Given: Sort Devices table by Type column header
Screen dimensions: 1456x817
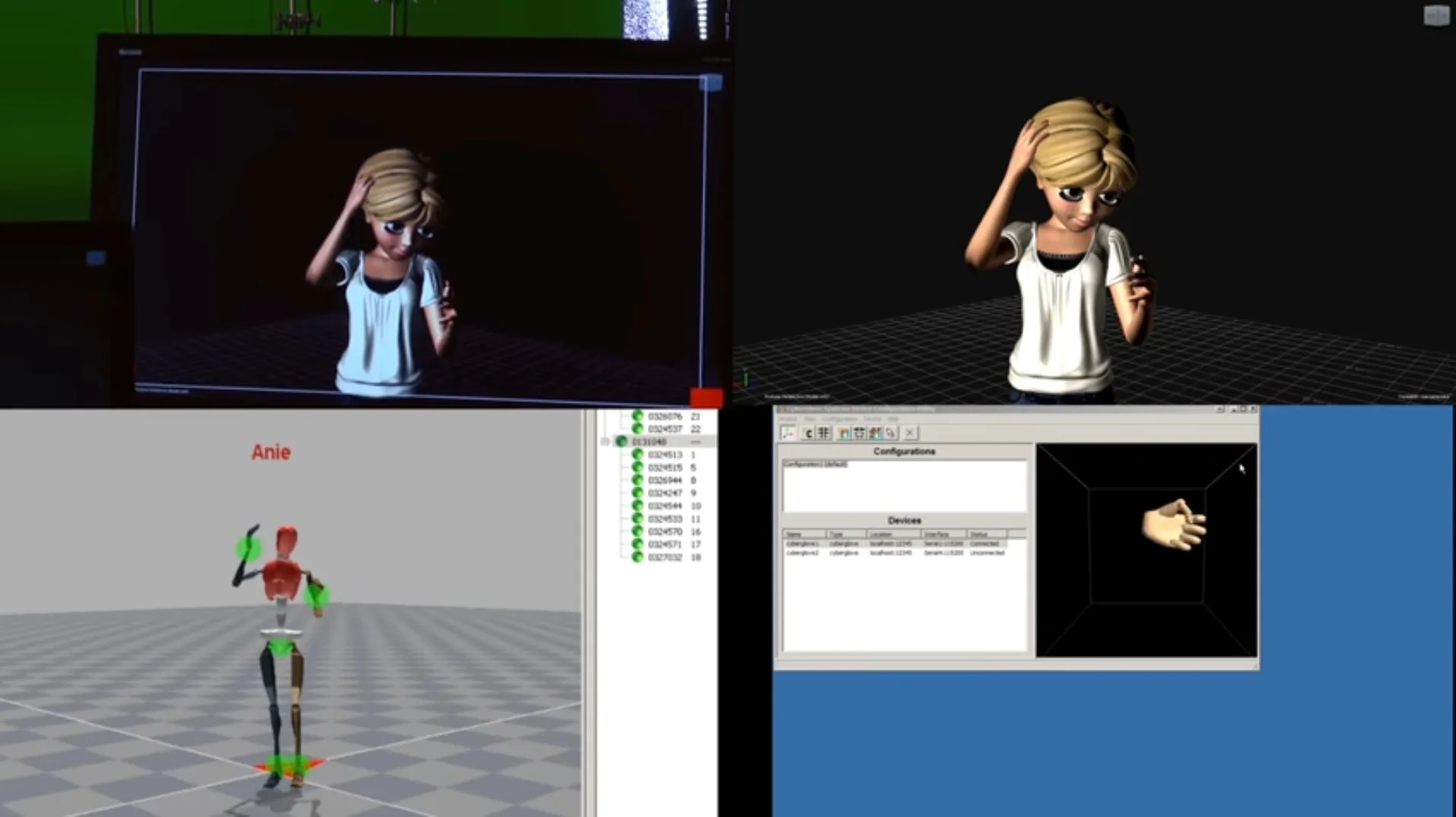Looking at the screenshot, I should coord(845,535).
